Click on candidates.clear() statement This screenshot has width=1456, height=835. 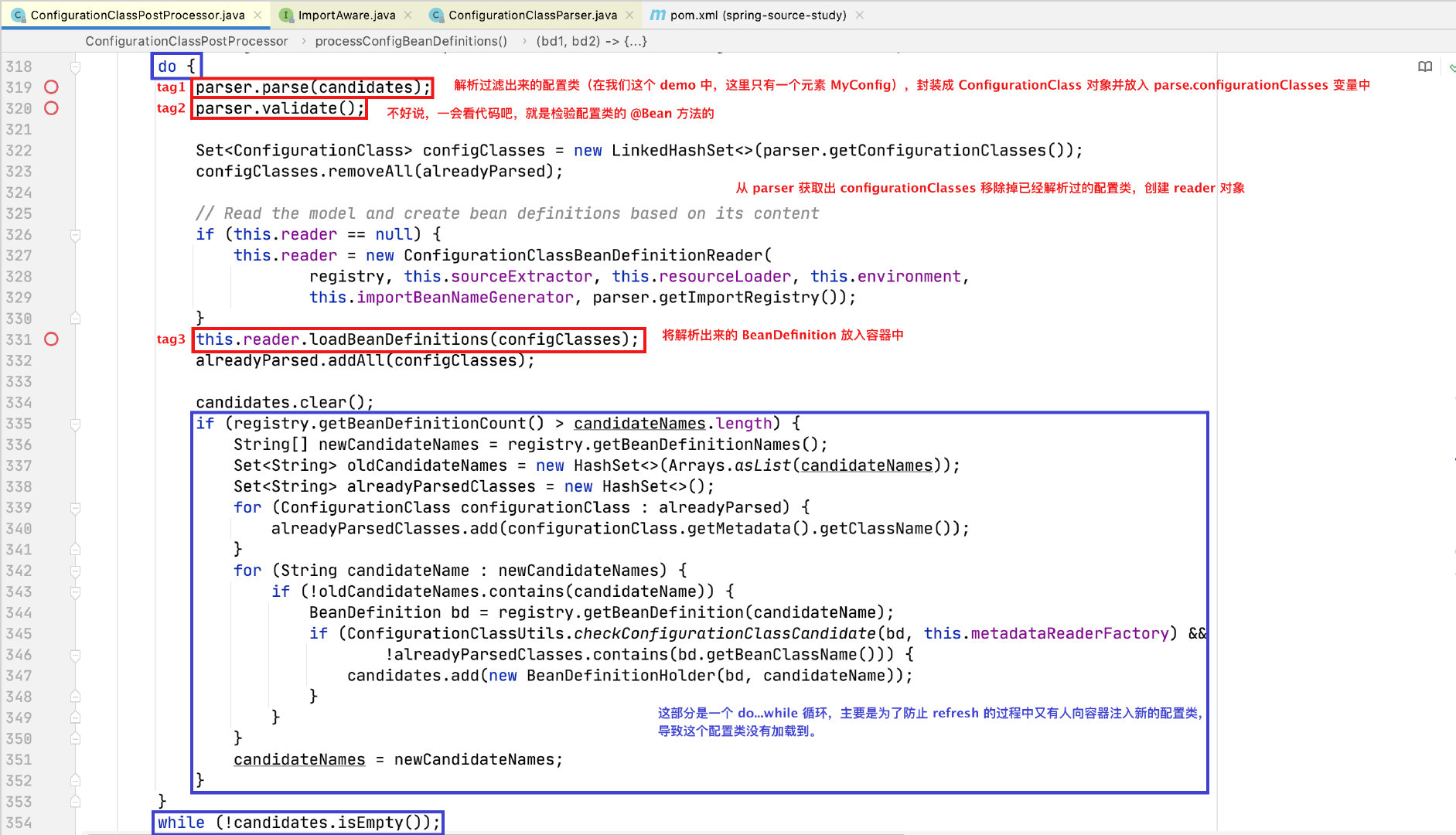click(285, 403)
